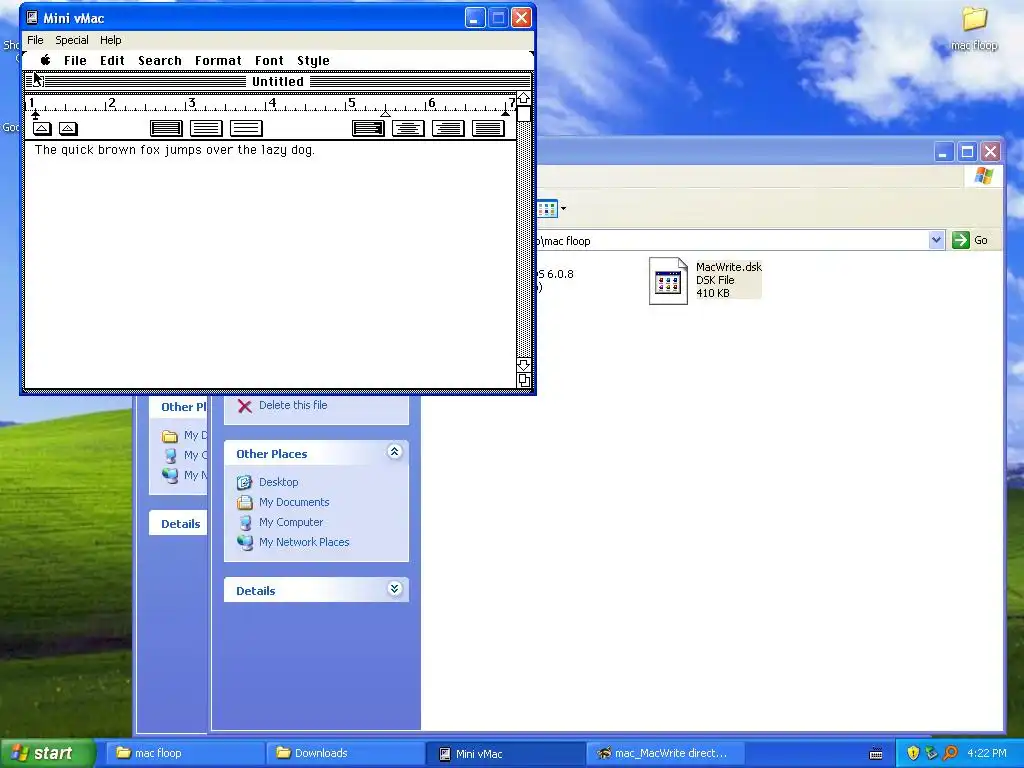Click the MacWrite vertical scroll thumb
Screen dimensions: 1024x768
(x=523, y=114)
